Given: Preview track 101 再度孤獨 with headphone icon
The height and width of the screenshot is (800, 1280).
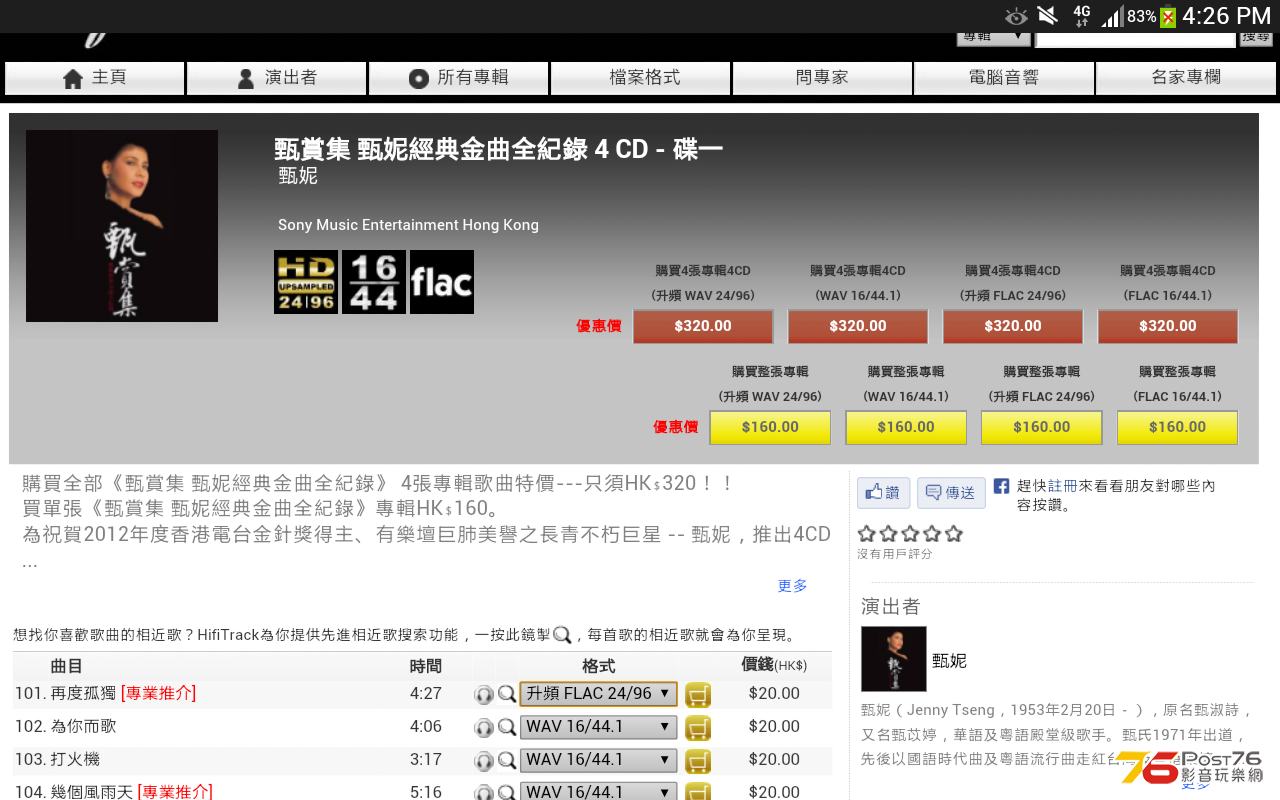Looking at the screenshot, I should click(x=484, y=694).
